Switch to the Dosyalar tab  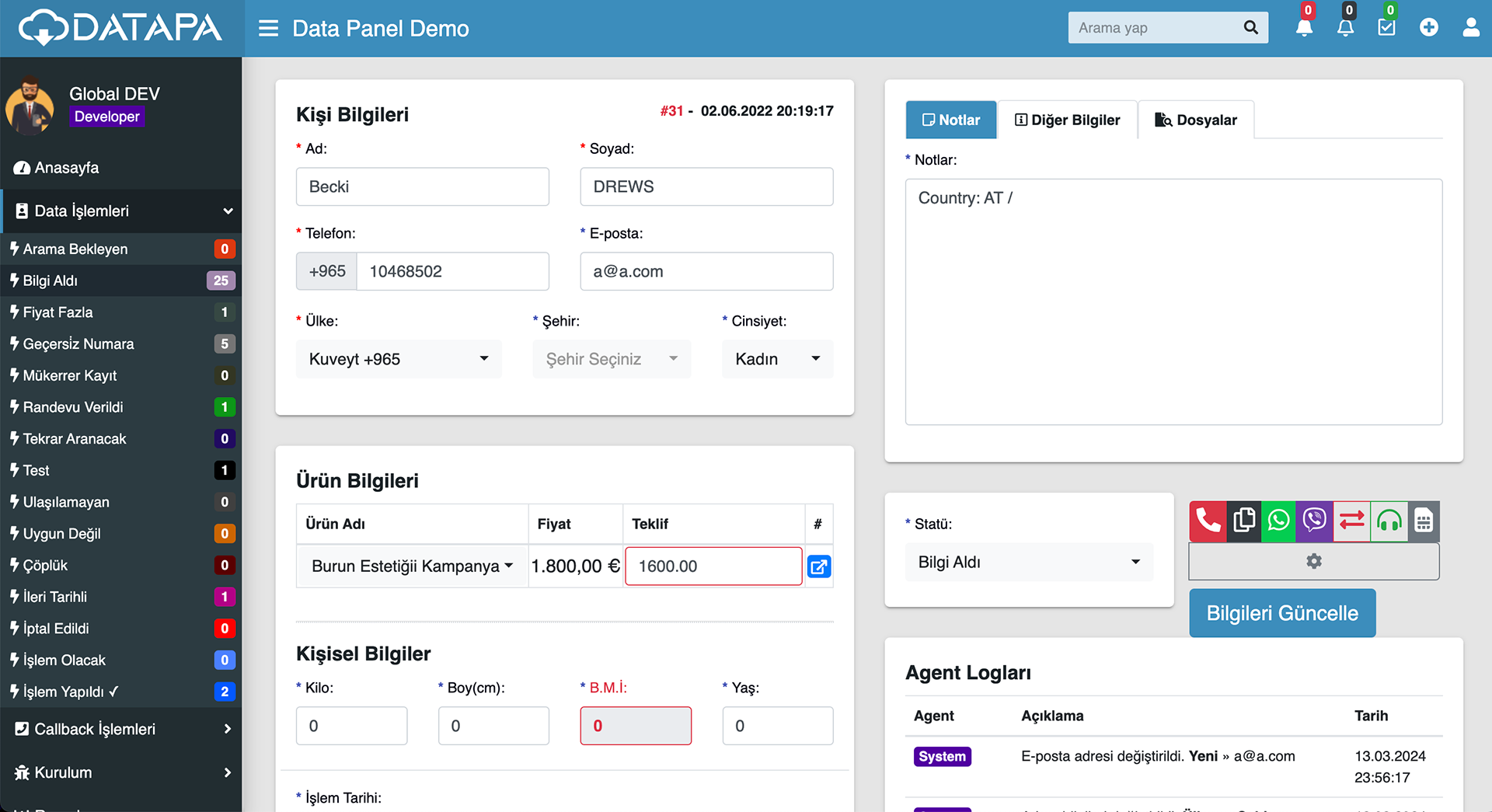tap(1196, 120)
